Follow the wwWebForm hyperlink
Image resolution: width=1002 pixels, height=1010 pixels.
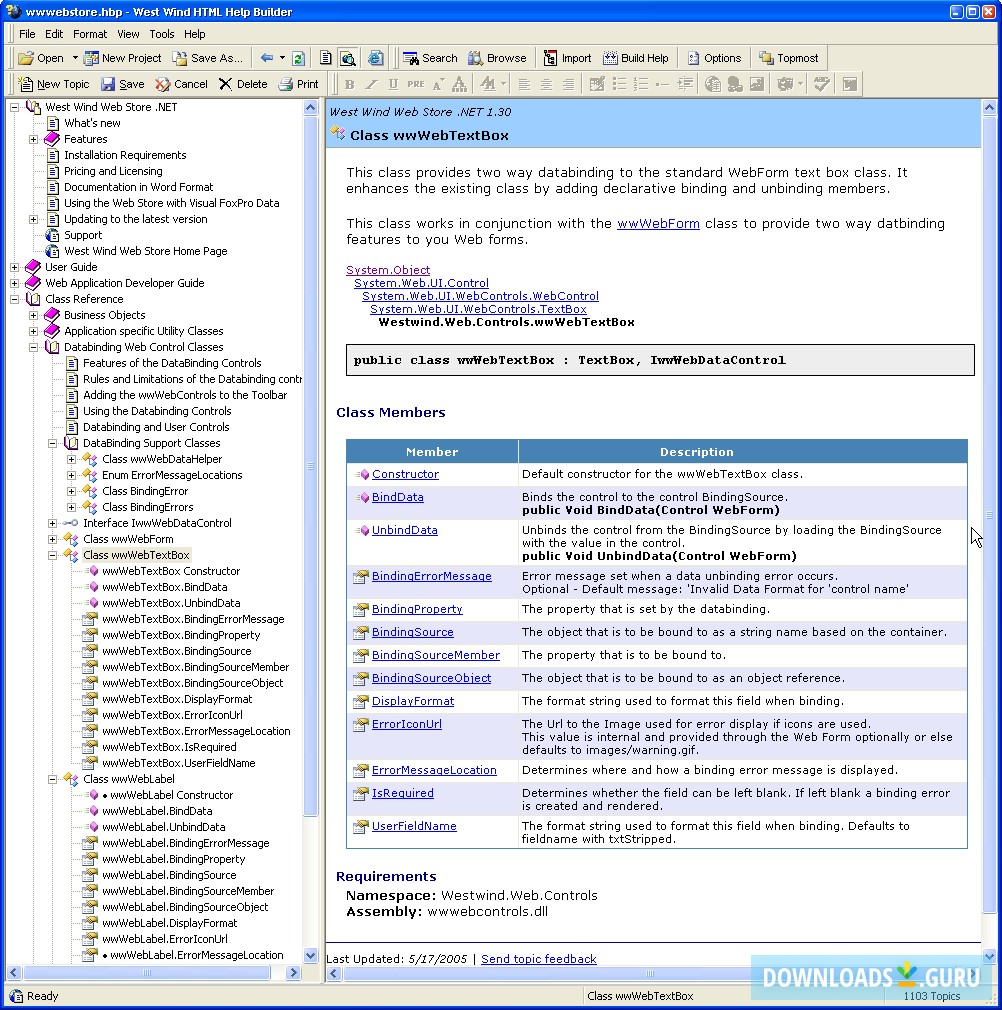pyautogui.click(x=658, y=223)
